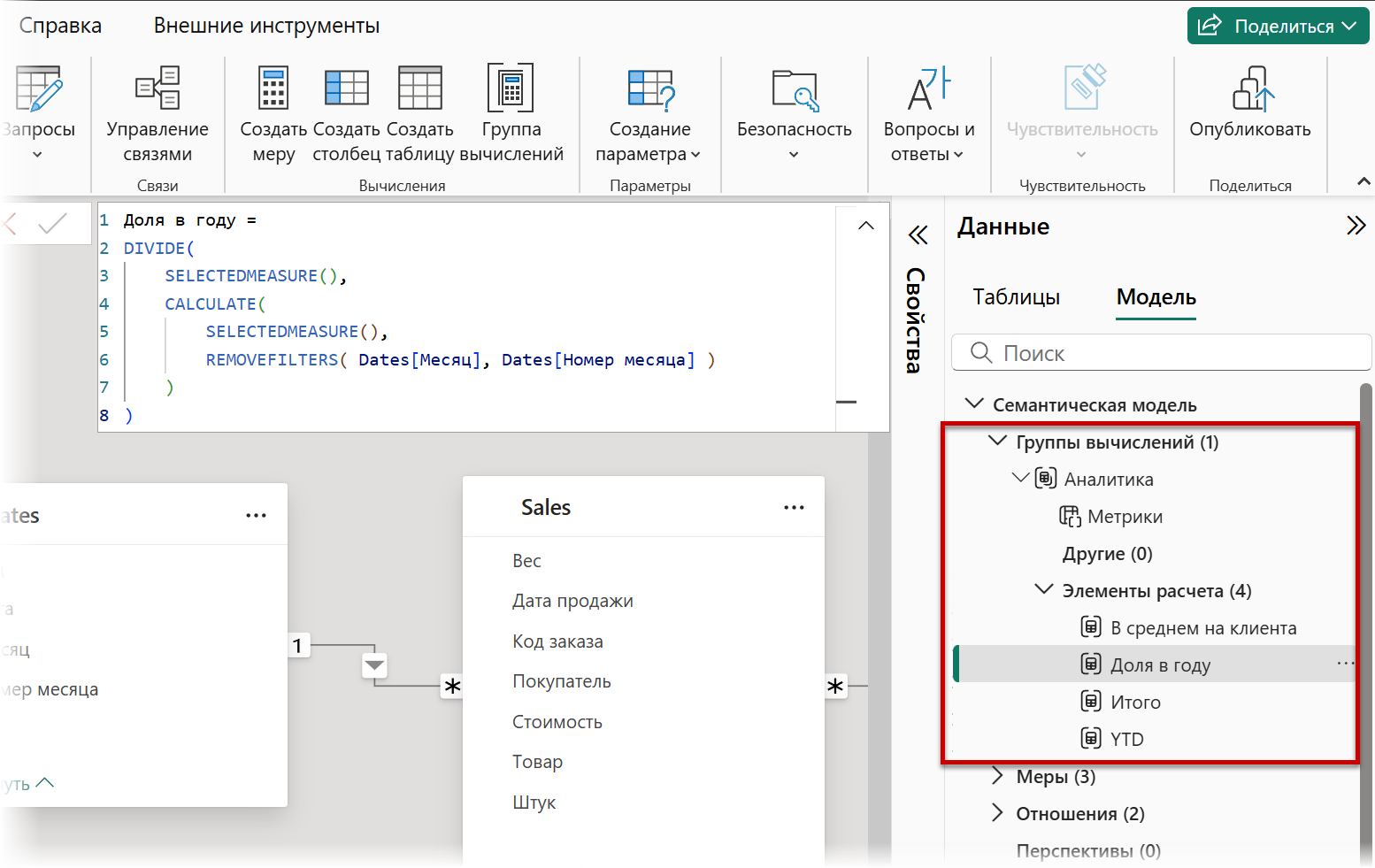Click the Create Column icon
The height and width of the screenshot is (868, 1375).
point(347,89)
